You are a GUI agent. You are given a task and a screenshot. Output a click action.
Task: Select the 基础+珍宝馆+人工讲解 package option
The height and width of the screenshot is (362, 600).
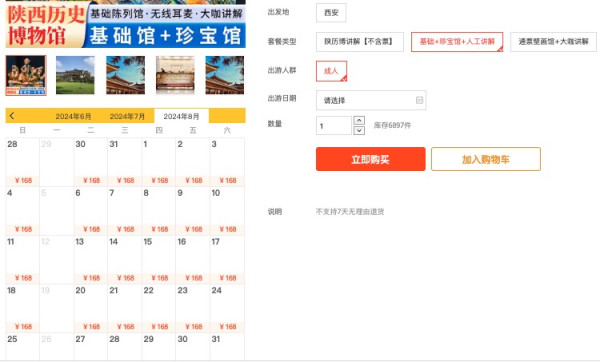coord(457,42)
